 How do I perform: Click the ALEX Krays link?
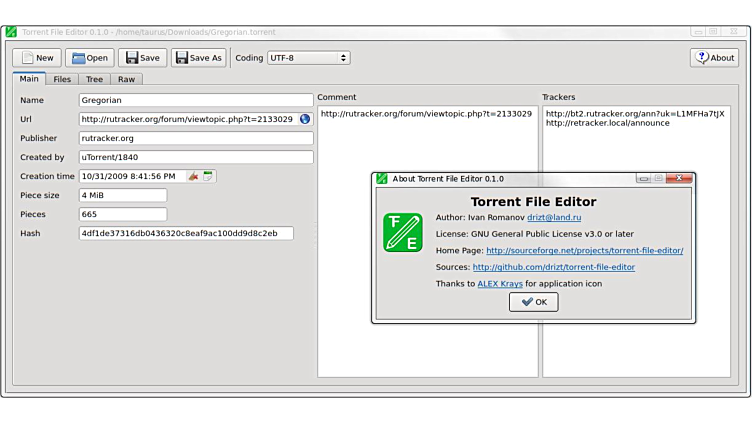pyautogui.click(x=500, y=284)
